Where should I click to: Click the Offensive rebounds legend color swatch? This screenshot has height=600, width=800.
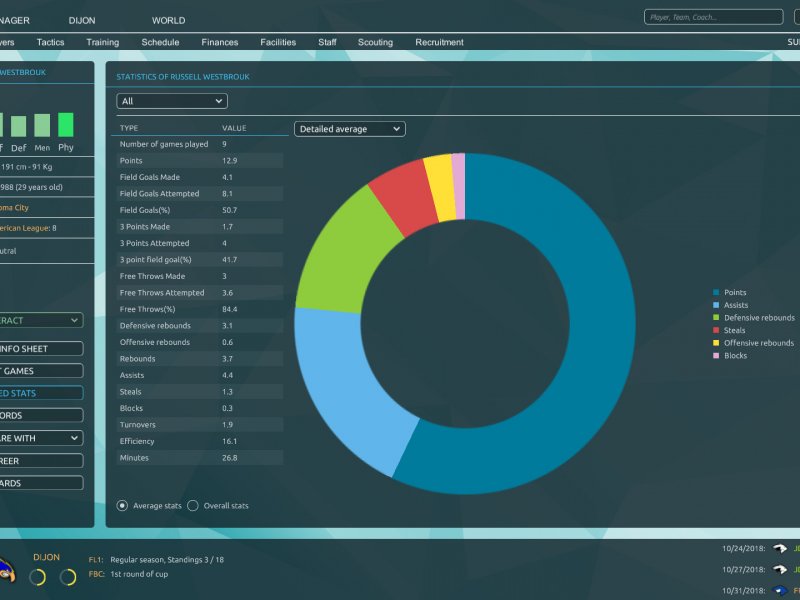click(716, 343)
